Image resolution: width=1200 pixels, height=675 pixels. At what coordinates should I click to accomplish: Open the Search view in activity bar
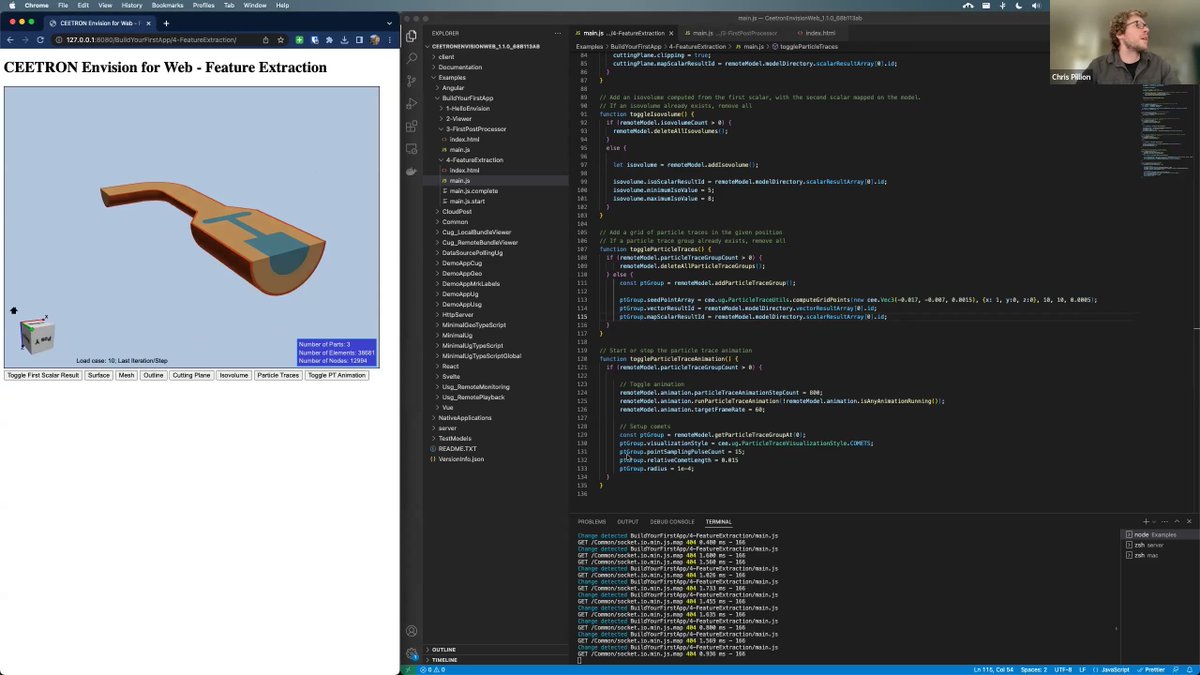[x=411, y=58]
